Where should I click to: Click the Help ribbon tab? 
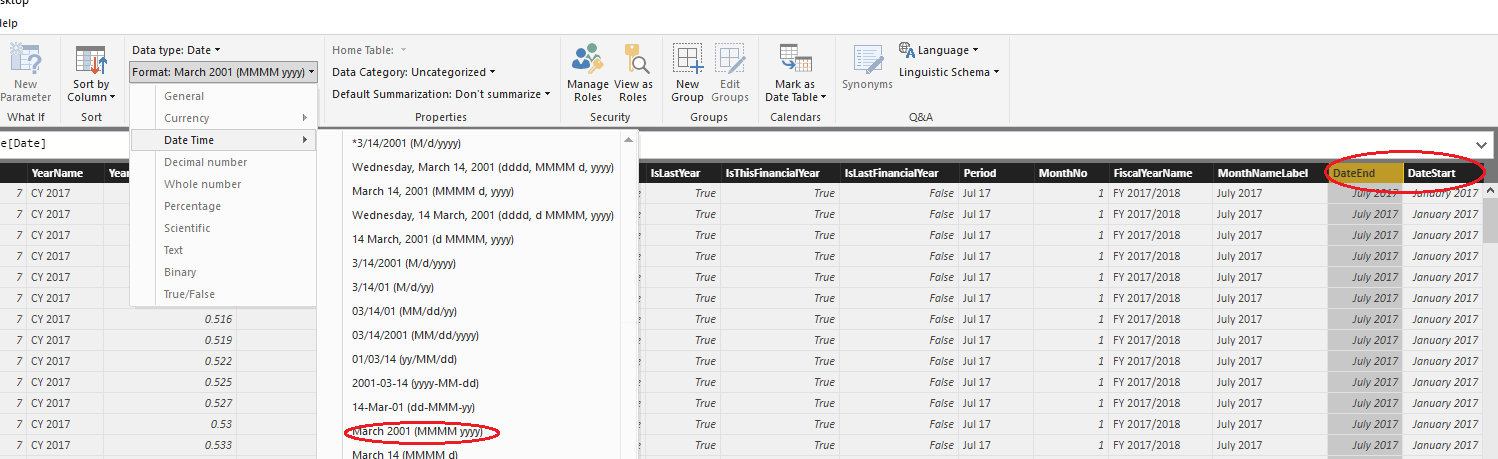point(10,23)
